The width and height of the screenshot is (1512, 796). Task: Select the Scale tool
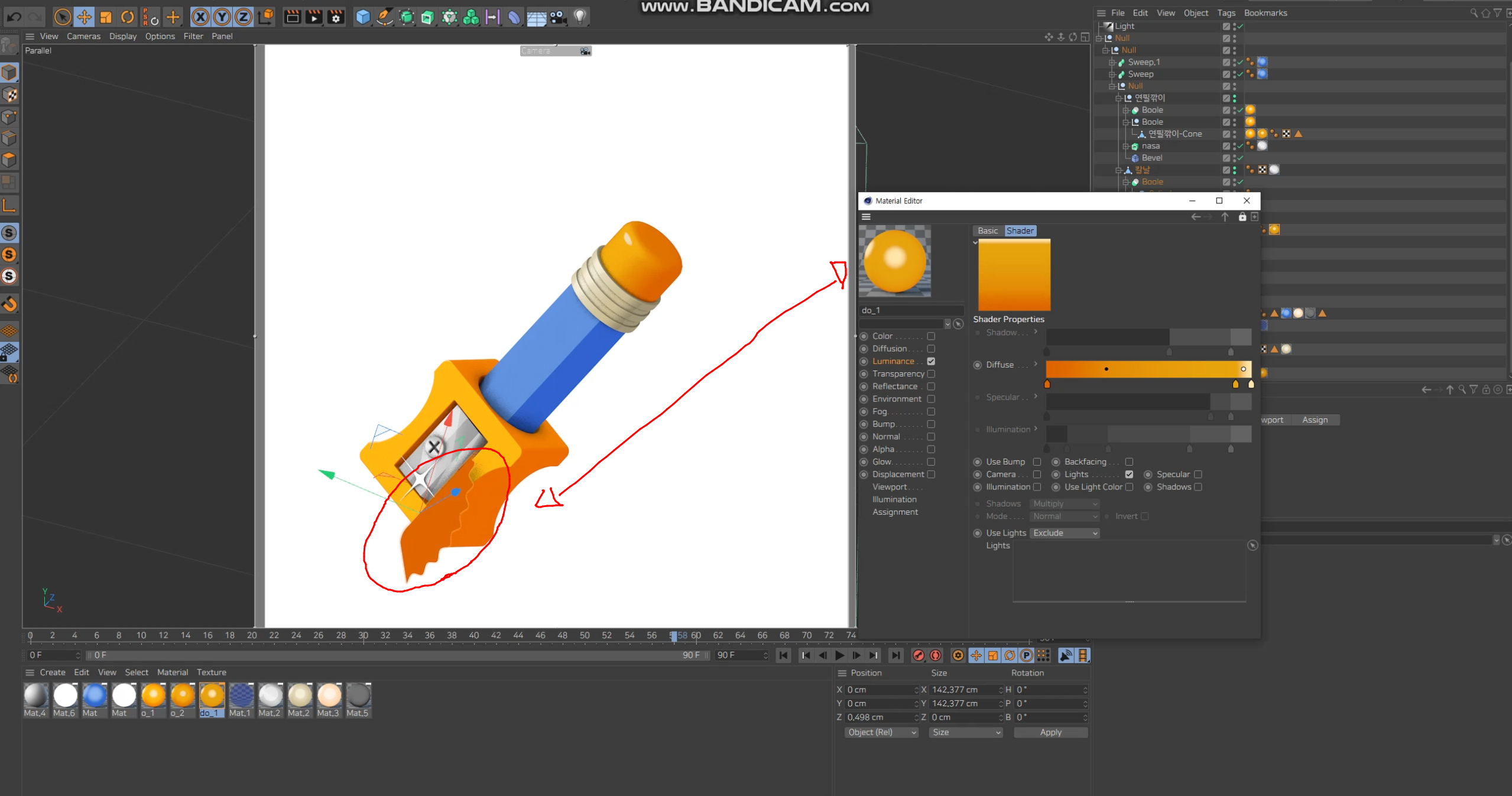[x=106, y=17]
